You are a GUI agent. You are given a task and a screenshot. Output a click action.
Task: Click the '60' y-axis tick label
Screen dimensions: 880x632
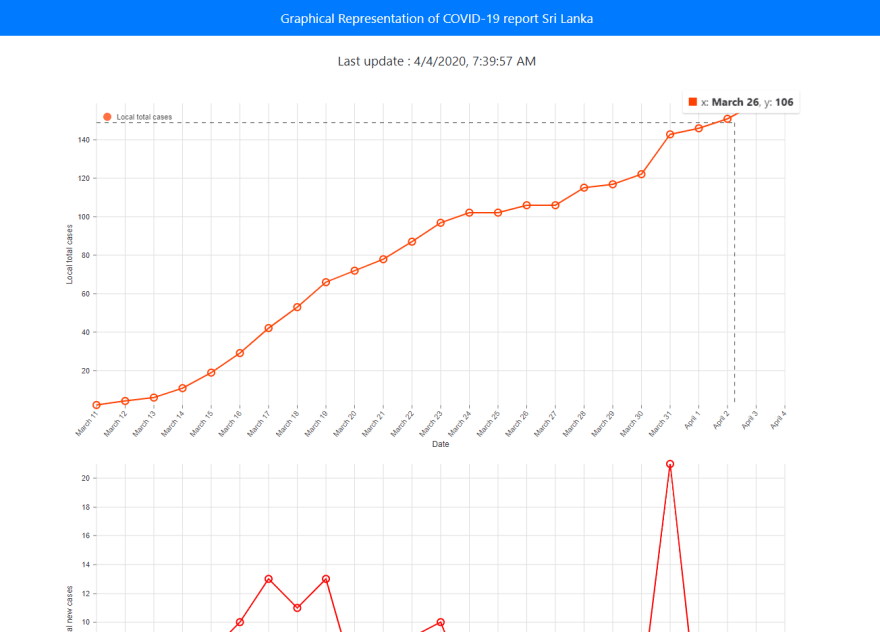point(85,294)
